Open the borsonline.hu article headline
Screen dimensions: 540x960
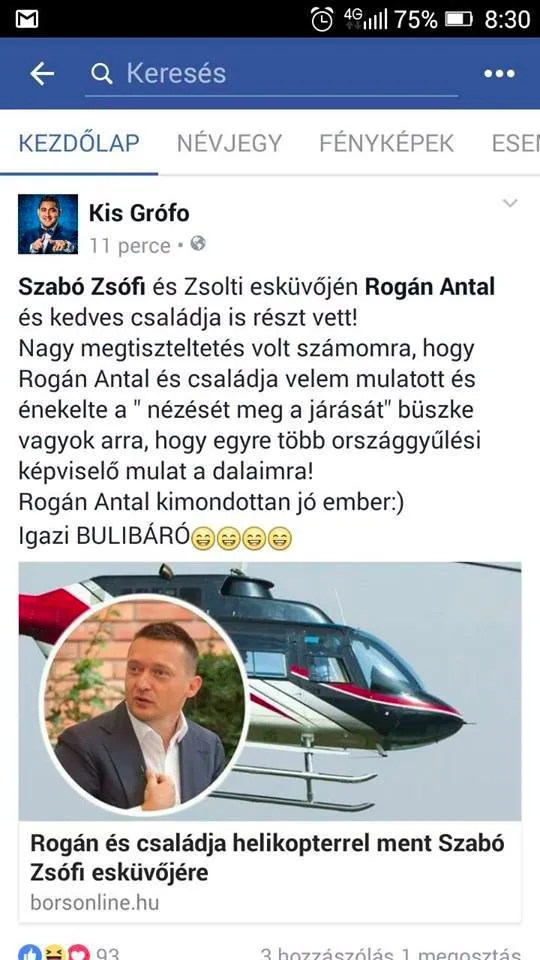coord(268,858)
